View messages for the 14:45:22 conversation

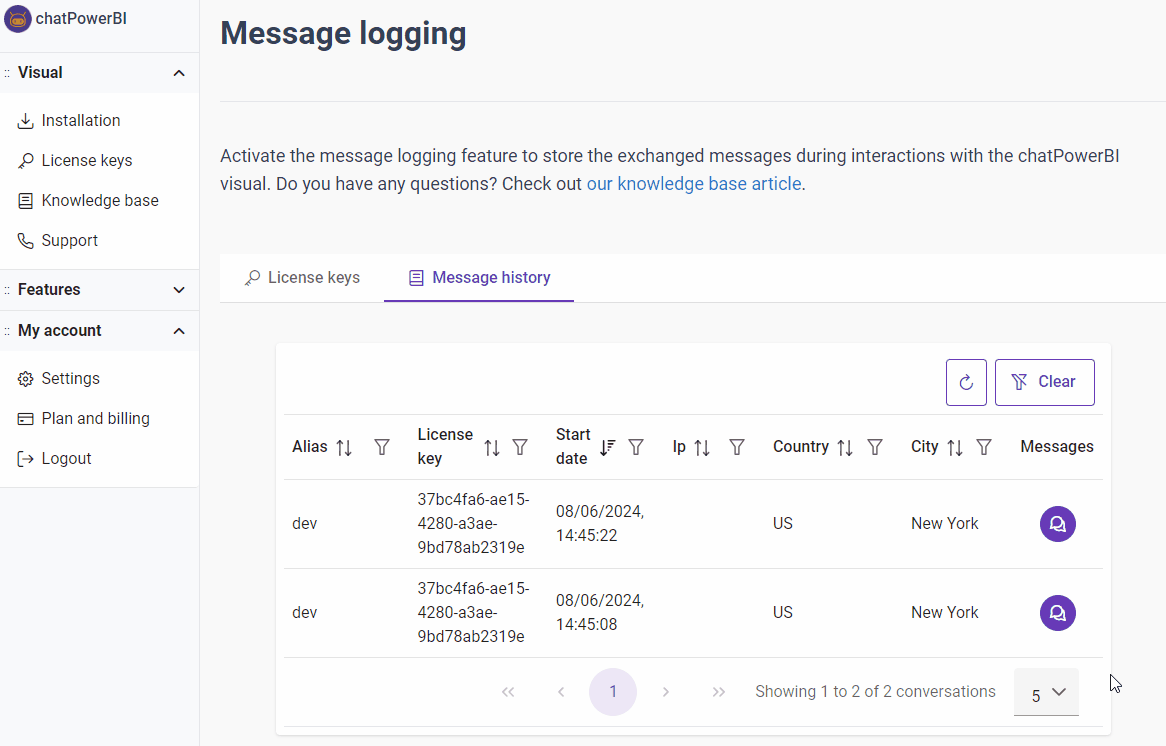point(1057,524)
